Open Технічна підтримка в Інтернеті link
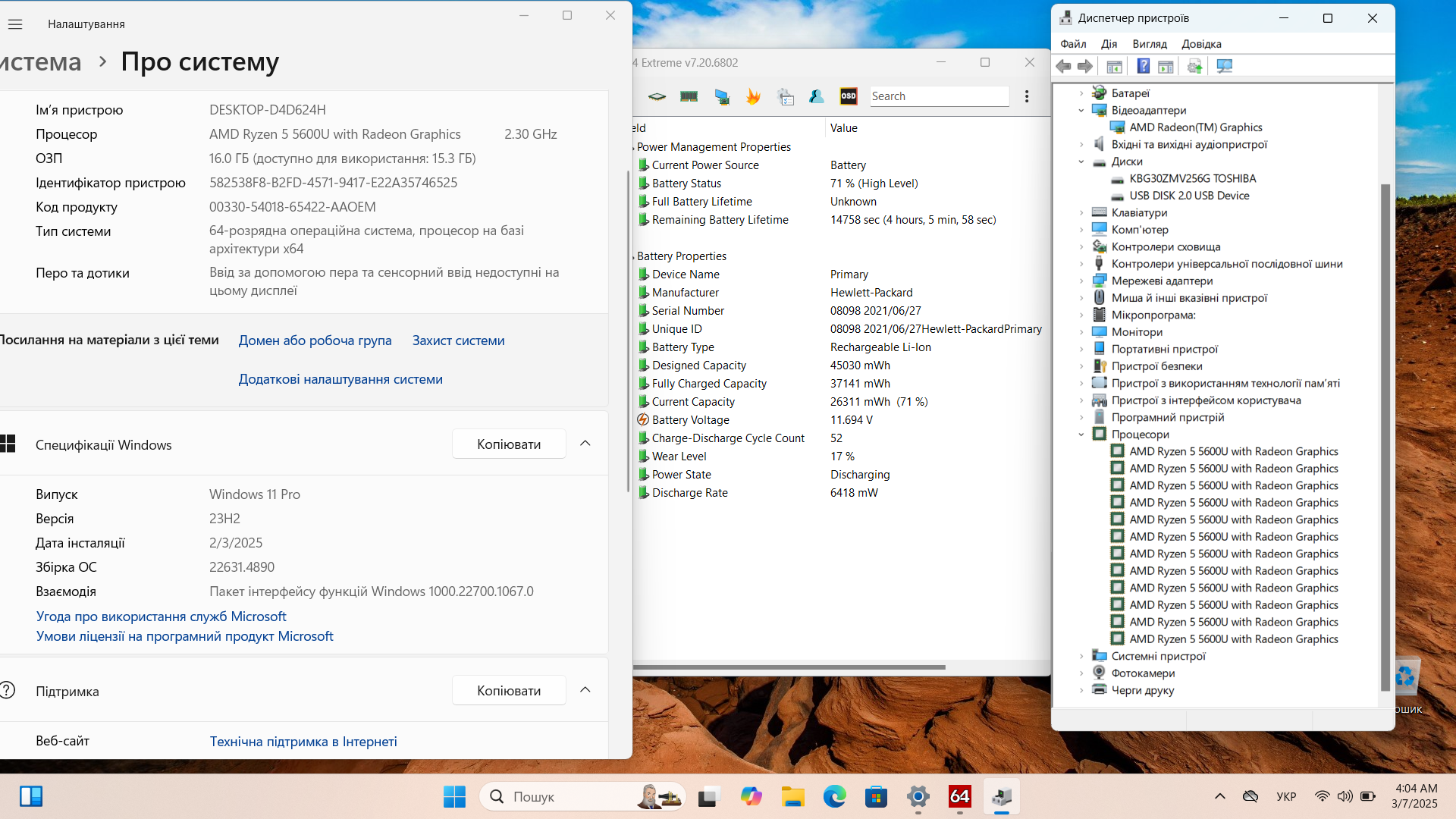The height and width of the screenshot is (819, 1456). pos(303,742)
